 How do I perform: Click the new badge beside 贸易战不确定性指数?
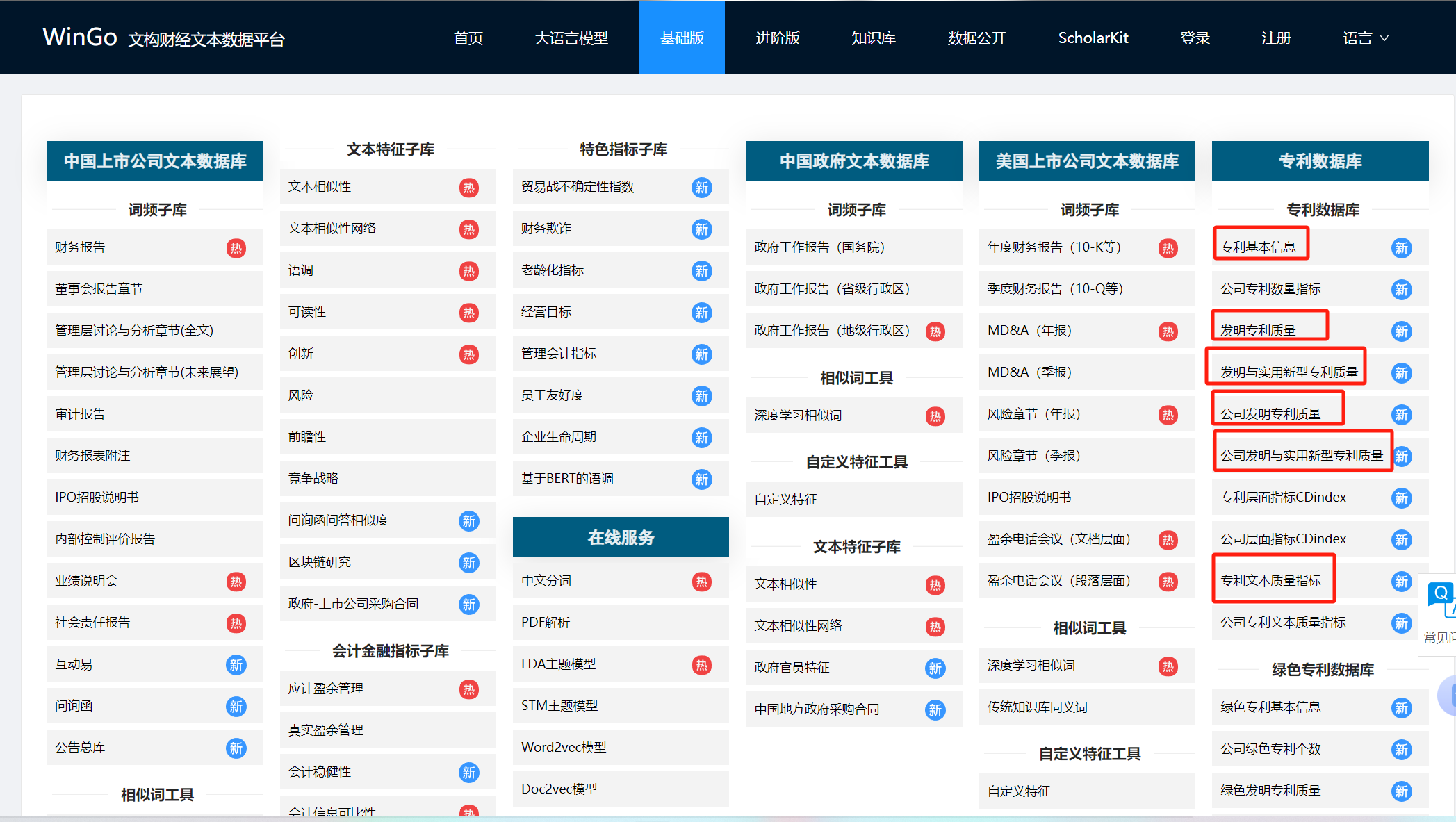pyautogui.click(x=702, y=188)
